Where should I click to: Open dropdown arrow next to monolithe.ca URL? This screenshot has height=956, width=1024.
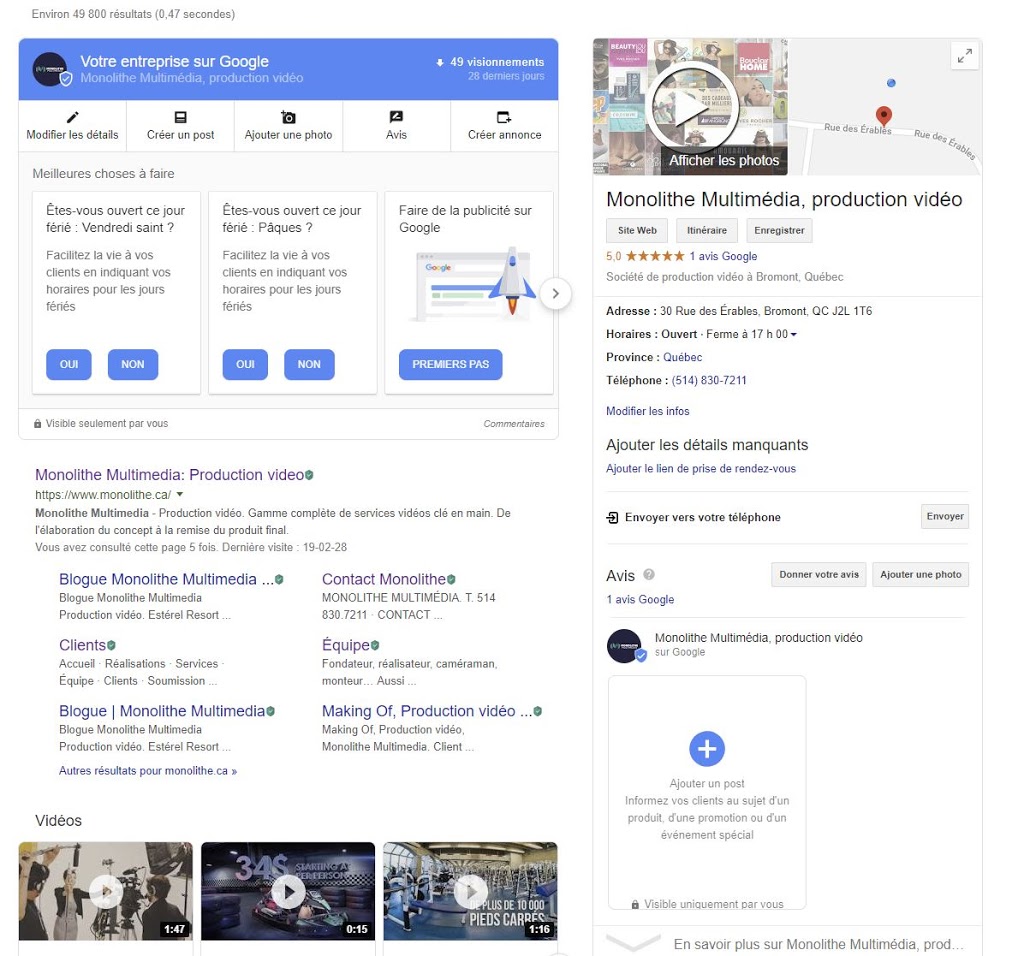pyautogui.click(x=180, y=494)
